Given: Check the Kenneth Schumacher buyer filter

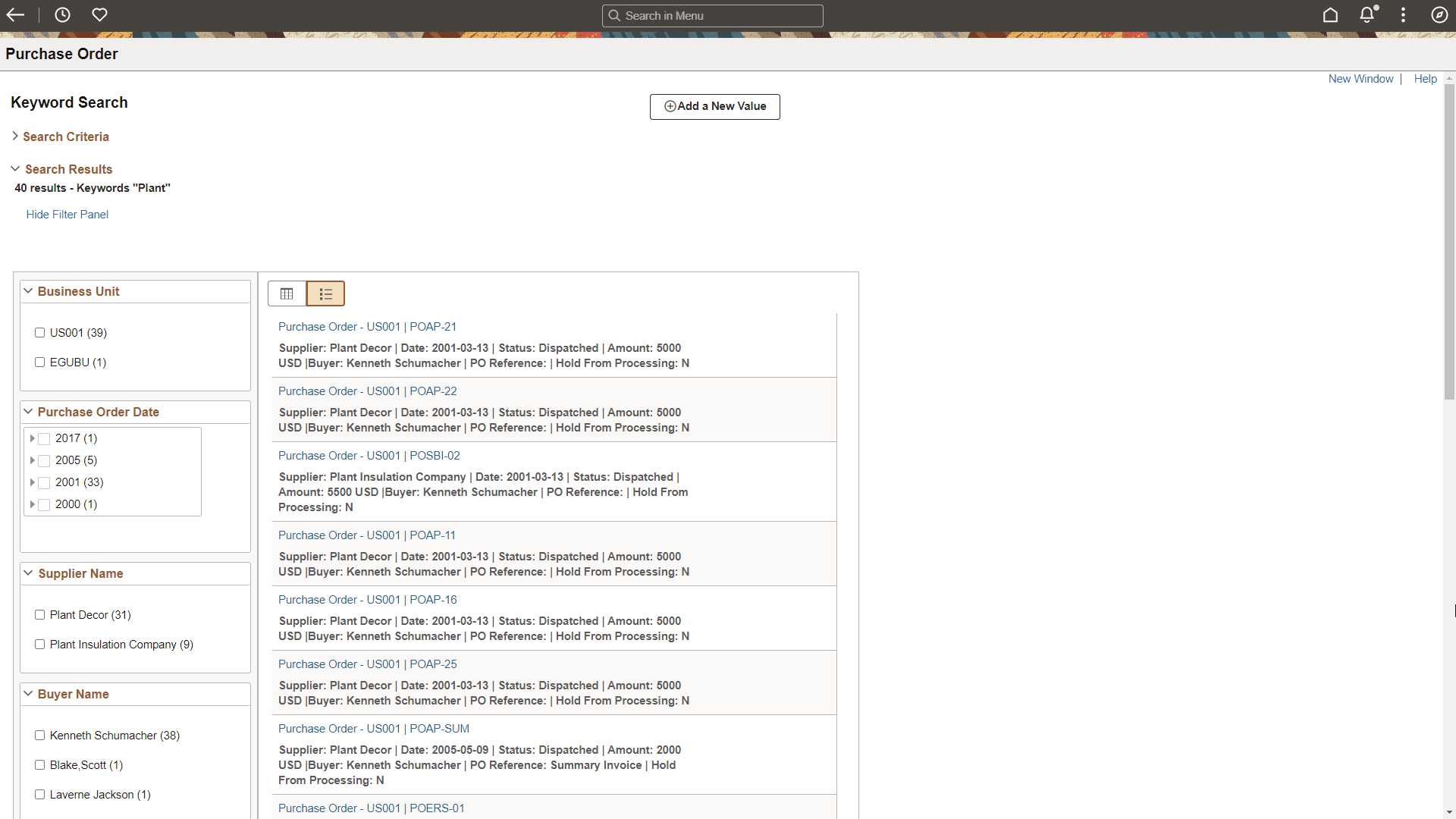Looking at the screenshot, I should 39,735.
